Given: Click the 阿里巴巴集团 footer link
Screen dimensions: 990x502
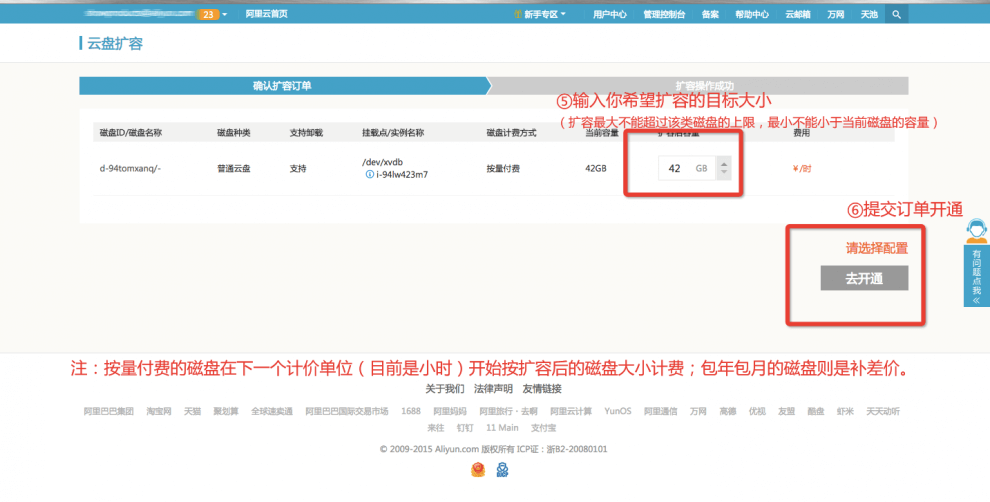Looking at the screenshot, I should click(x=109, y=412).
